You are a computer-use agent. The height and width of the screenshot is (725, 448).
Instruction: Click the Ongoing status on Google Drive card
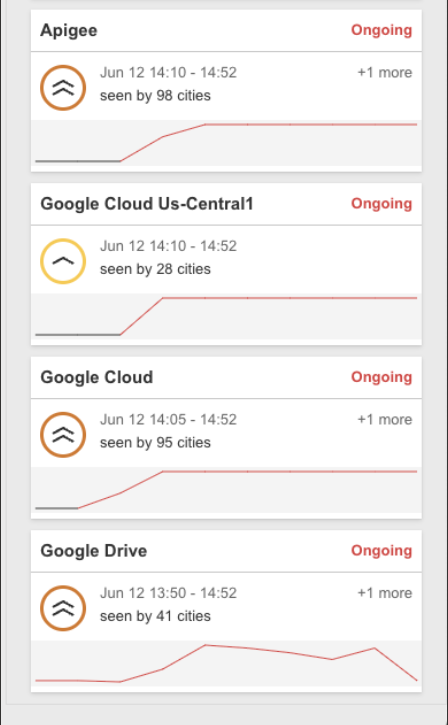(381, 551)
